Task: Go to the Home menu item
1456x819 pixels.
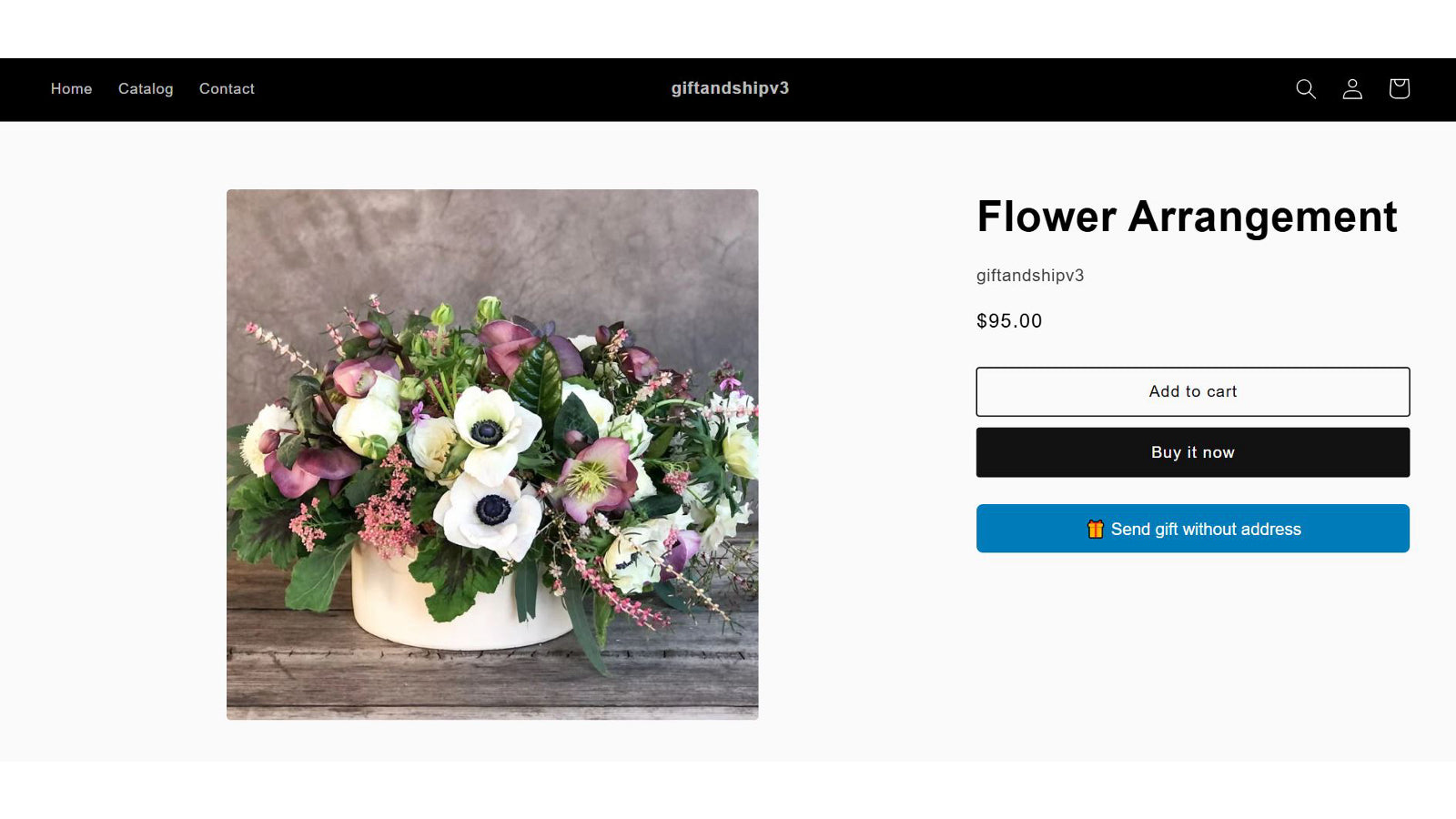Action: click(71, 88)
